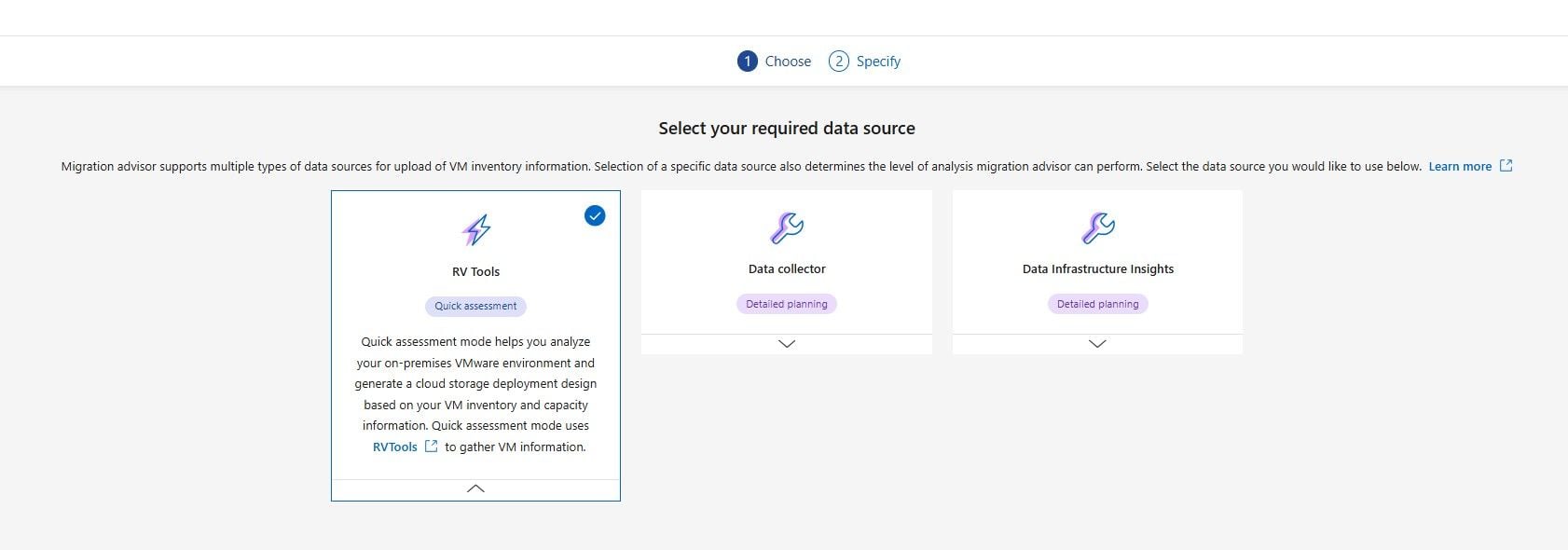The width and height of the screenshot is (1568, 550).
Task: Click the Quick assessment badge
Action: (x=475, y=306)
